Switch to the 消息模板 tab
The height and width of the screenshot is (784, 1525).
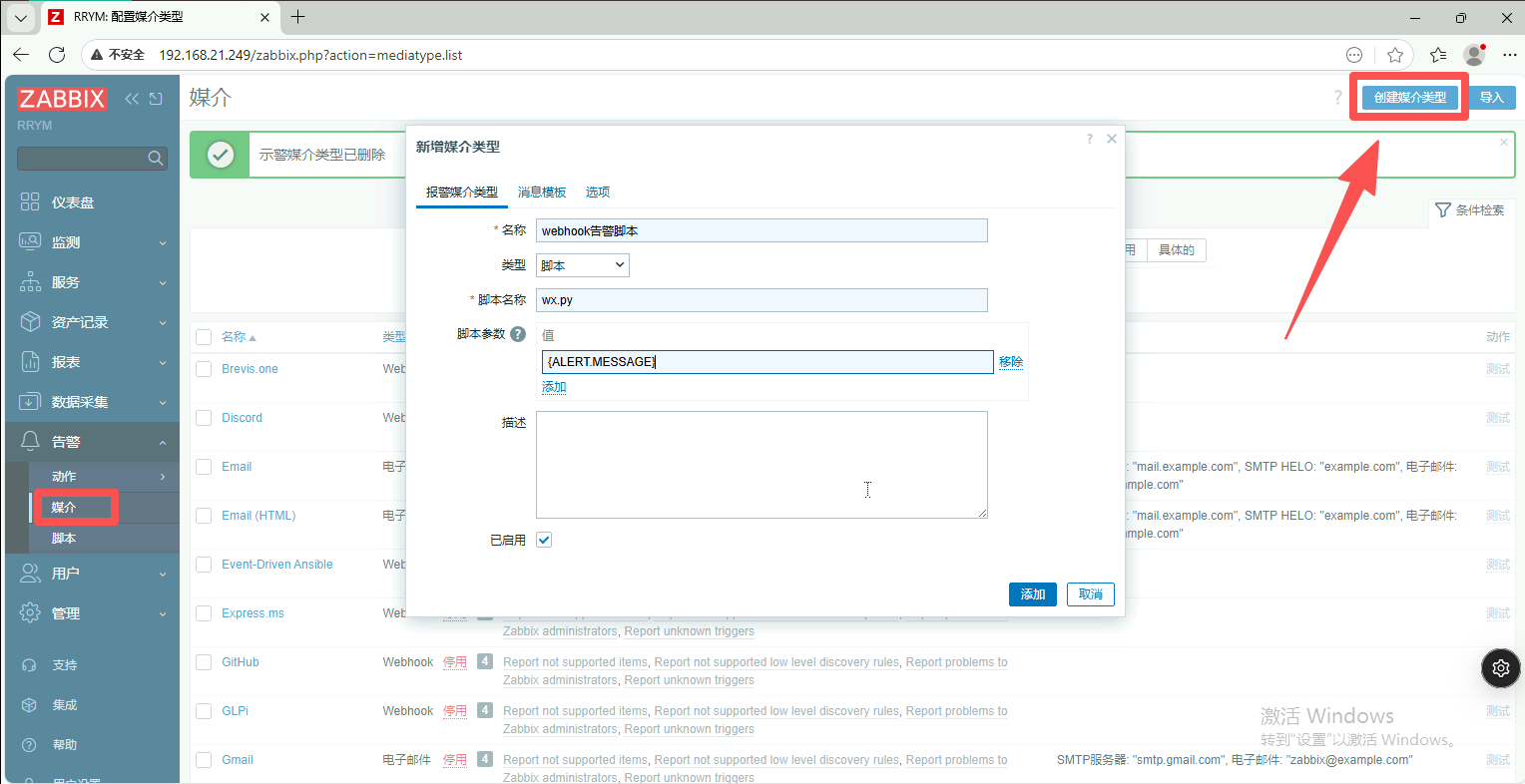point(542,193)
